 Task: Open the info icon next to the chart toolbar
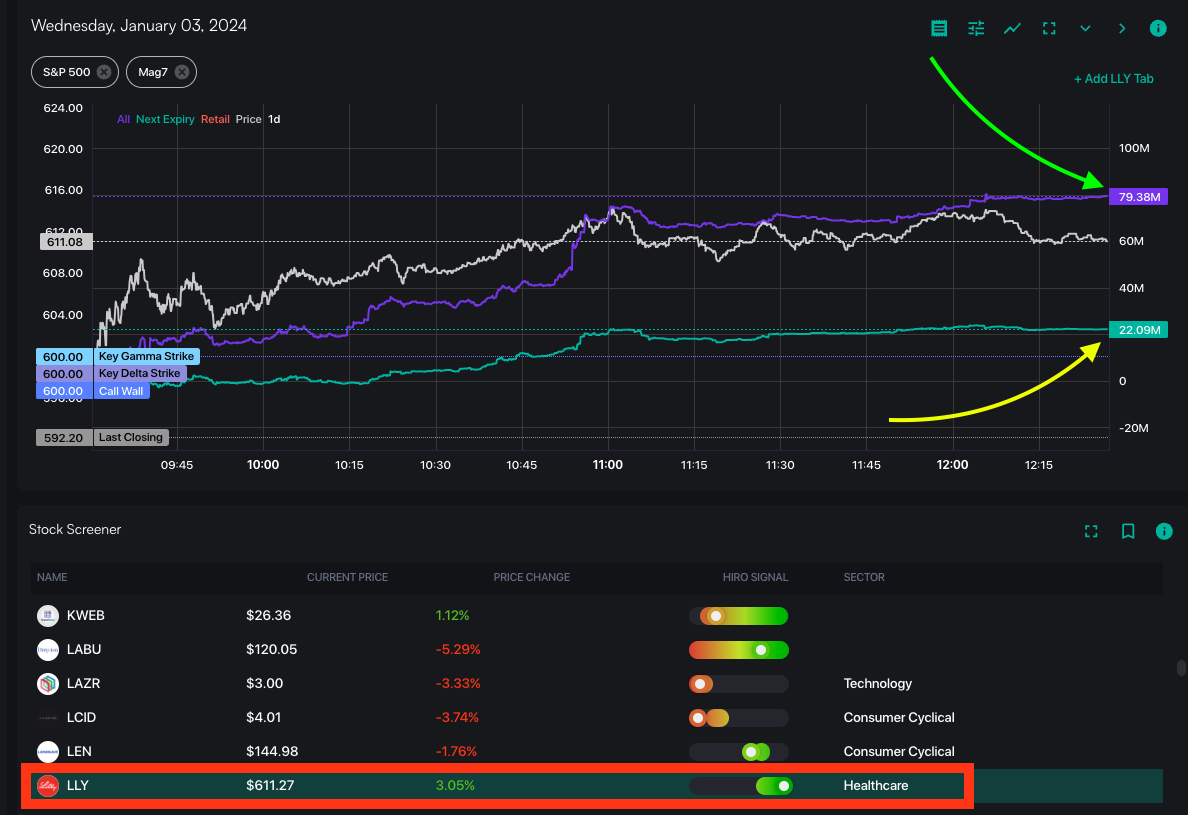pos(1158,28)
